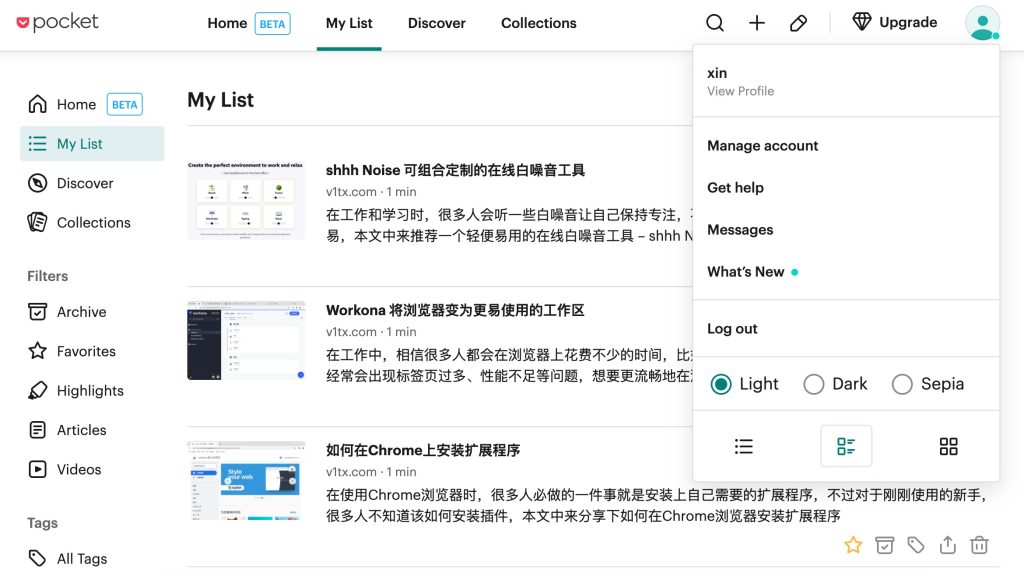Click the My List icon in sidebar
The image size is (1024, 576).
[37, 144]
